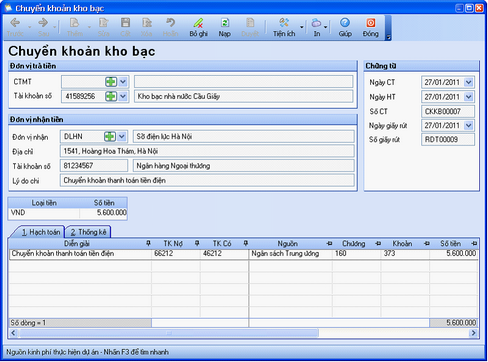Viewport: 488px width, 362px height.
Task: Click the Đóng close toolbar icon
Action: coord(371,23)
